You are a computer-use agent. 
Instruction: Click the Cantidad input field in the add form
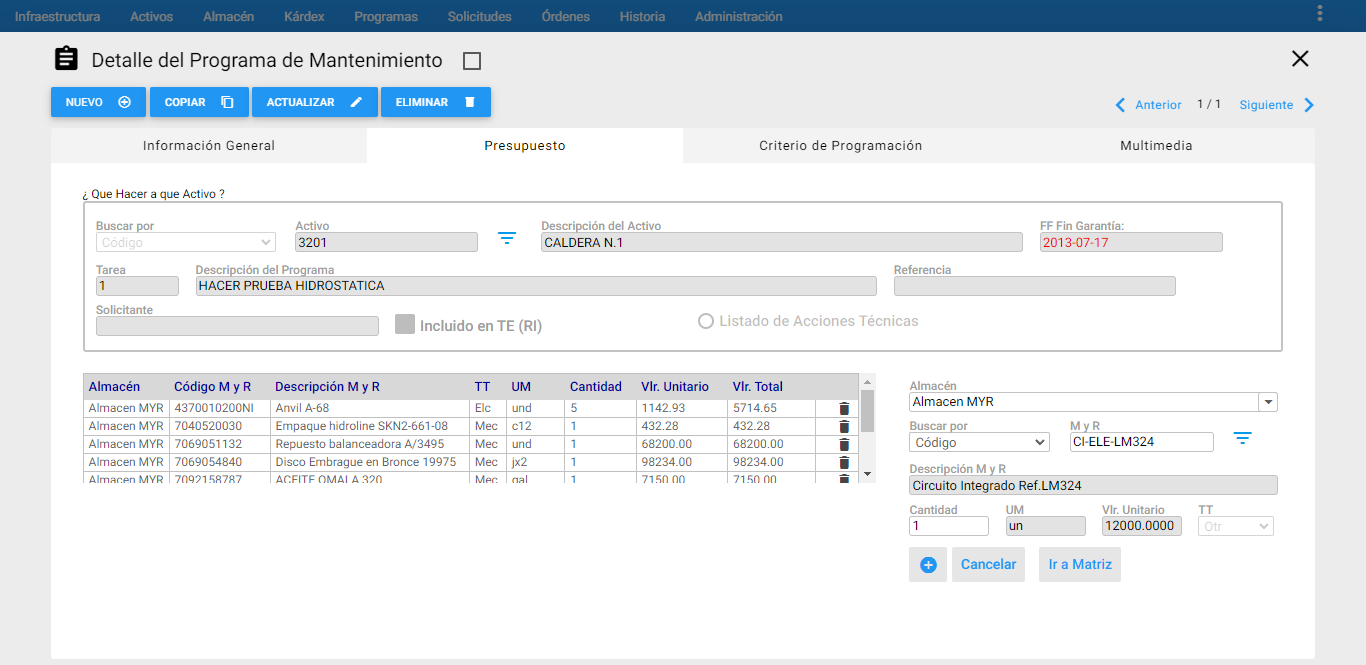[949, 526]
